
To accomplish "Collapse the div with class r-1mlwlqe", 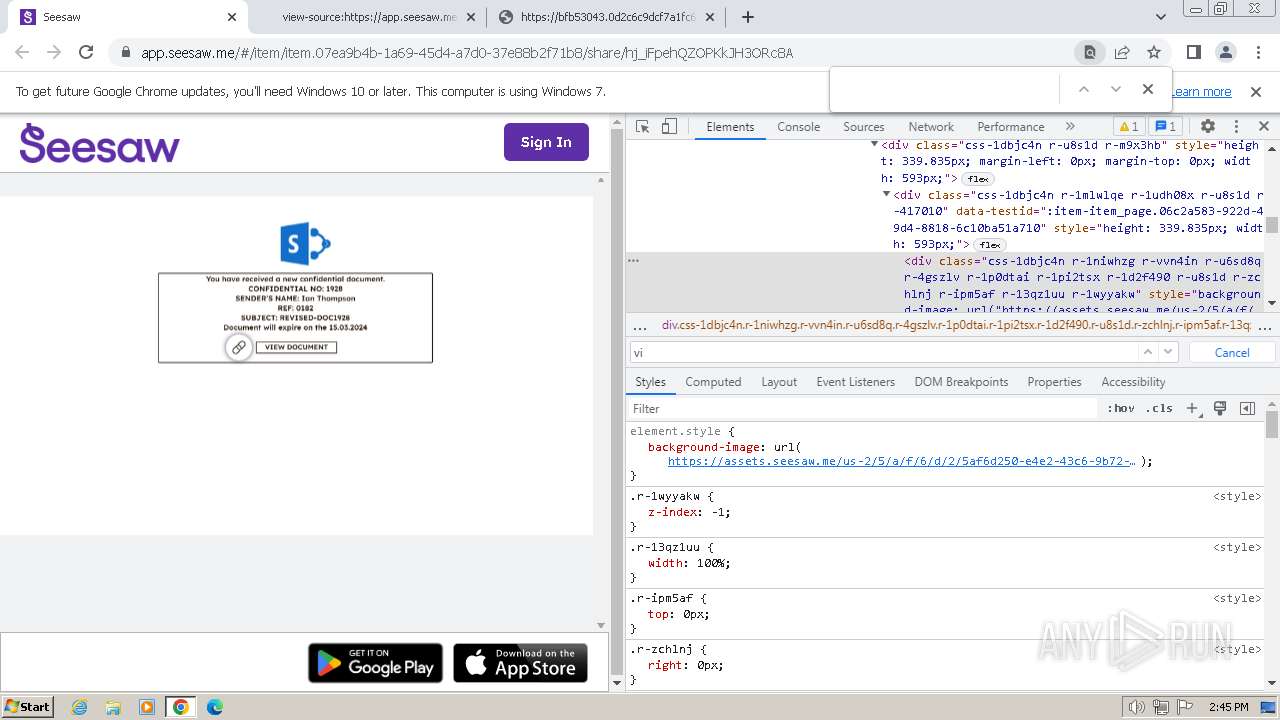I will click(x=886, y=195).
